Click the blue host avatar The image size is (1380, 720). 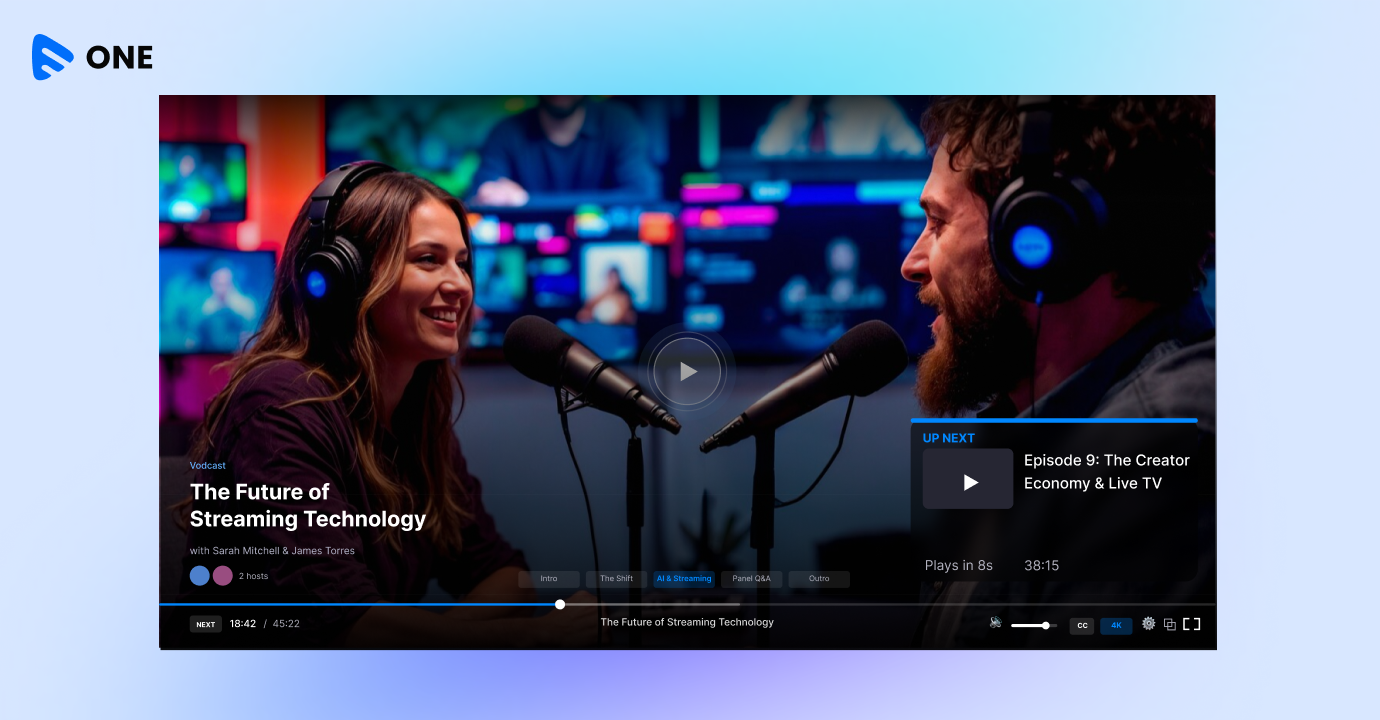coord(200,576)
